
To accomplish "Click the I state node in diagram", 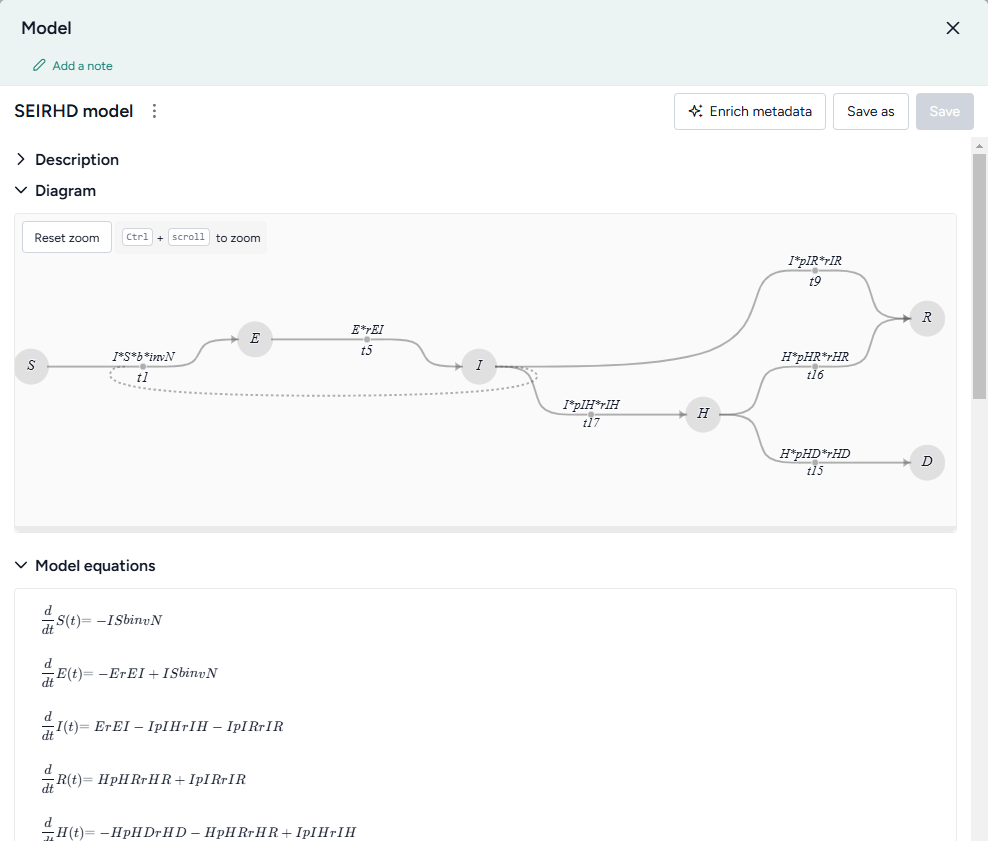I will (x=479, y=366).
